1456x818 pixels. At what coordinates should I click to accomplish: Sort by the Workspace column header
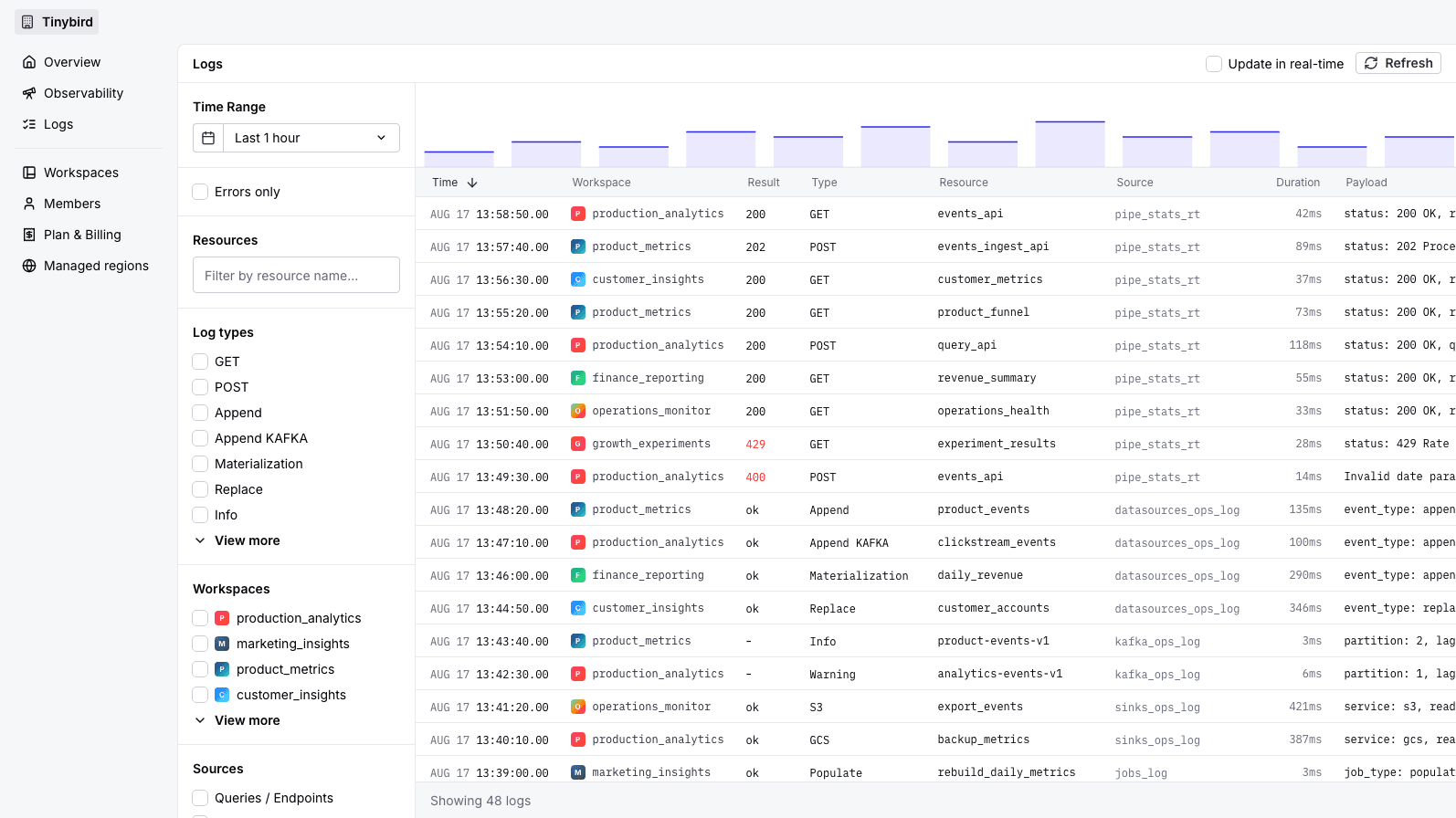(601, 183)
